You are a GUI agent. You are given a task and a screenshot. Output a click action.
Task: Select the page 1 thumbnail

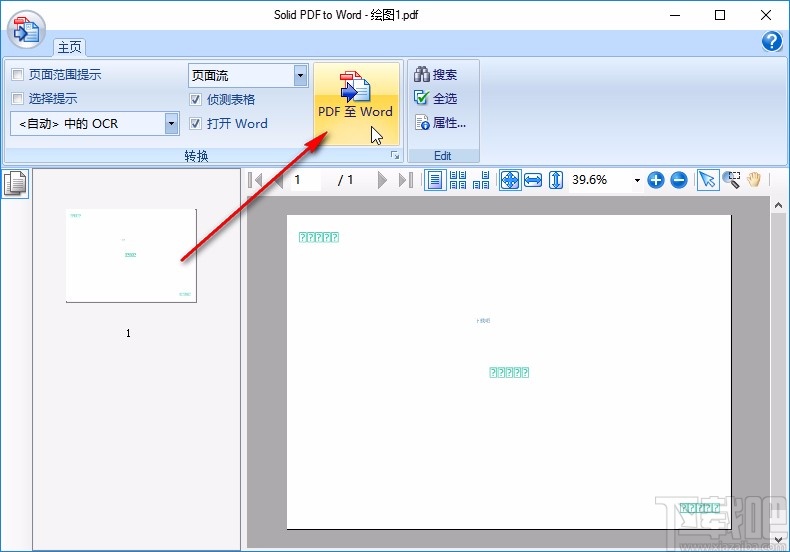click(x=131, y=255)
